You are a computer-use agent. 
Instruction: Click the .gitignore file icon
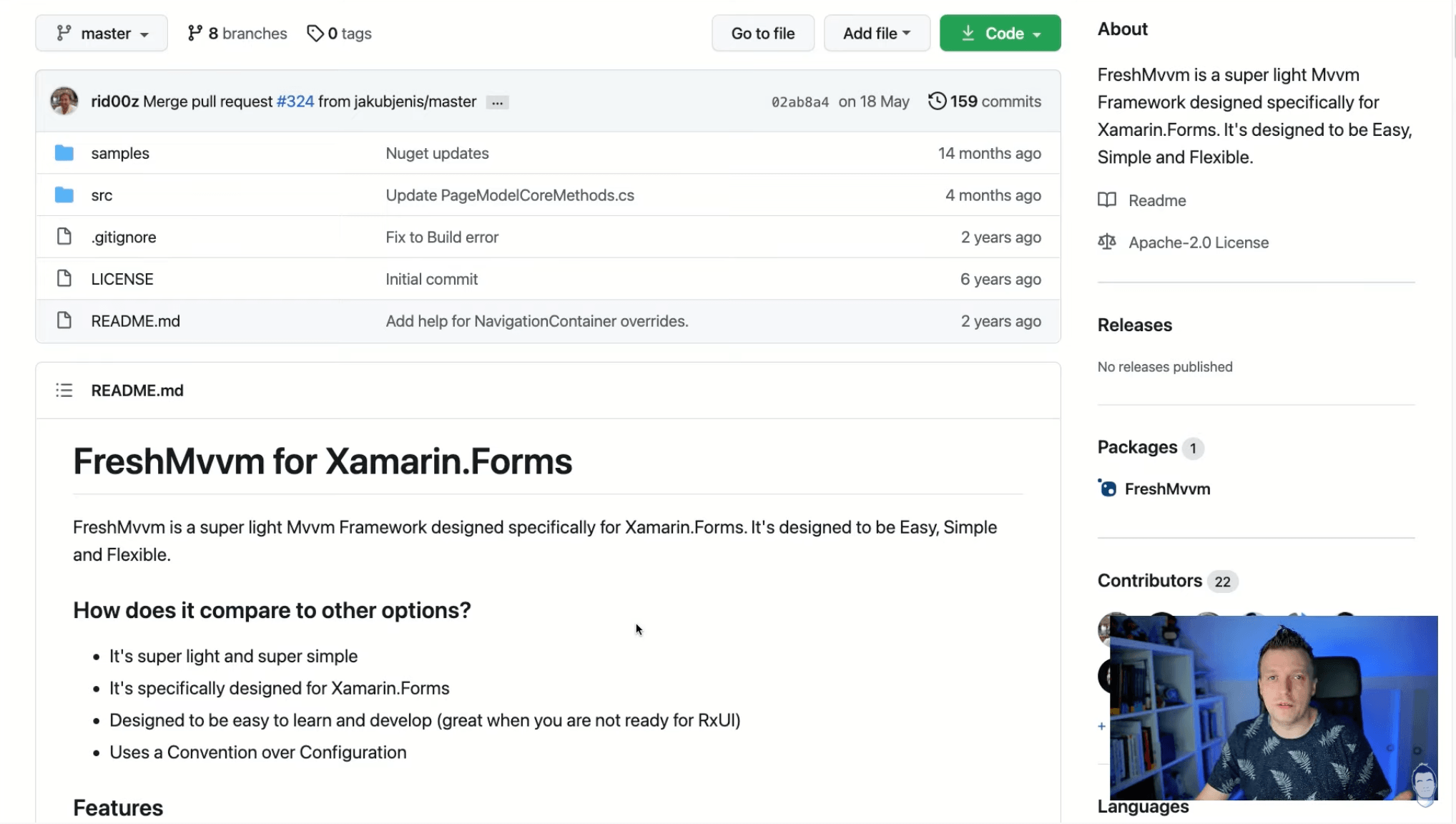[64, 236]
